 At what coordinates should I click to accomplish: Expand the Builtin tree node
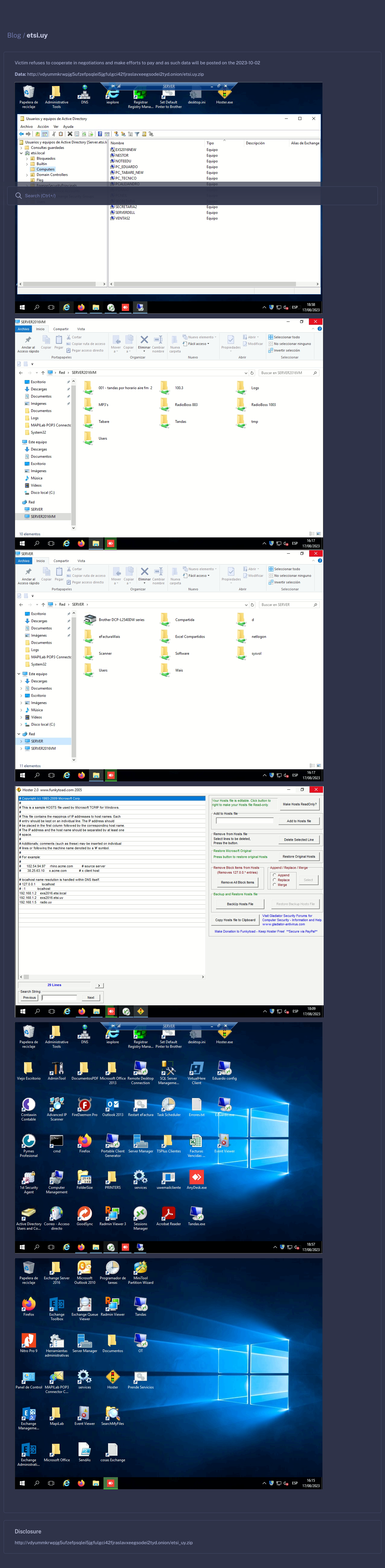coord(27,164)
